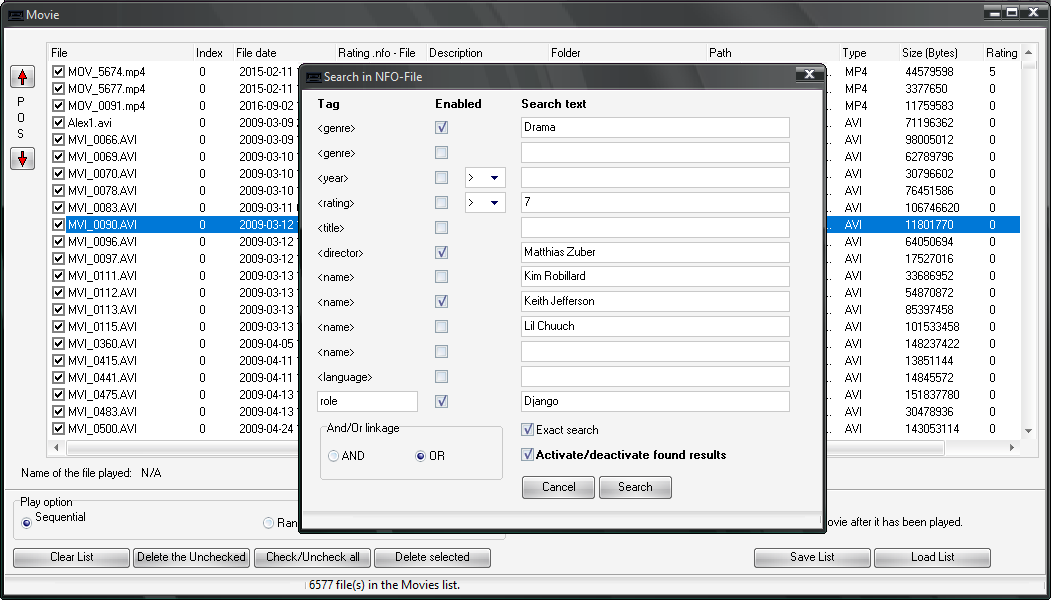
Task: Click the Movie window title bar icon
Action: (15, 15)
